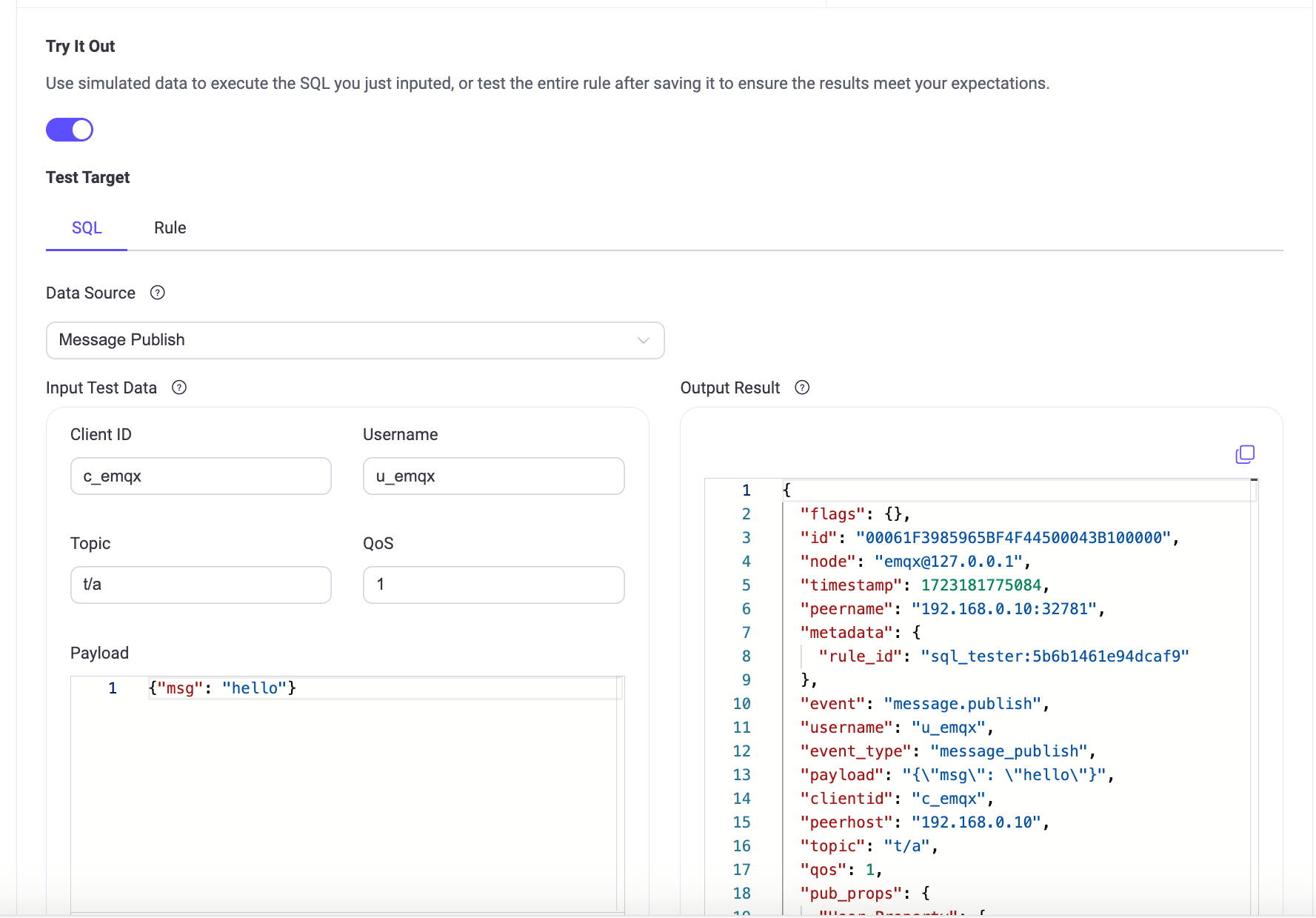Select the payload text in the editor
This screenshot has height=918, width=1316.
coord(221,688)
